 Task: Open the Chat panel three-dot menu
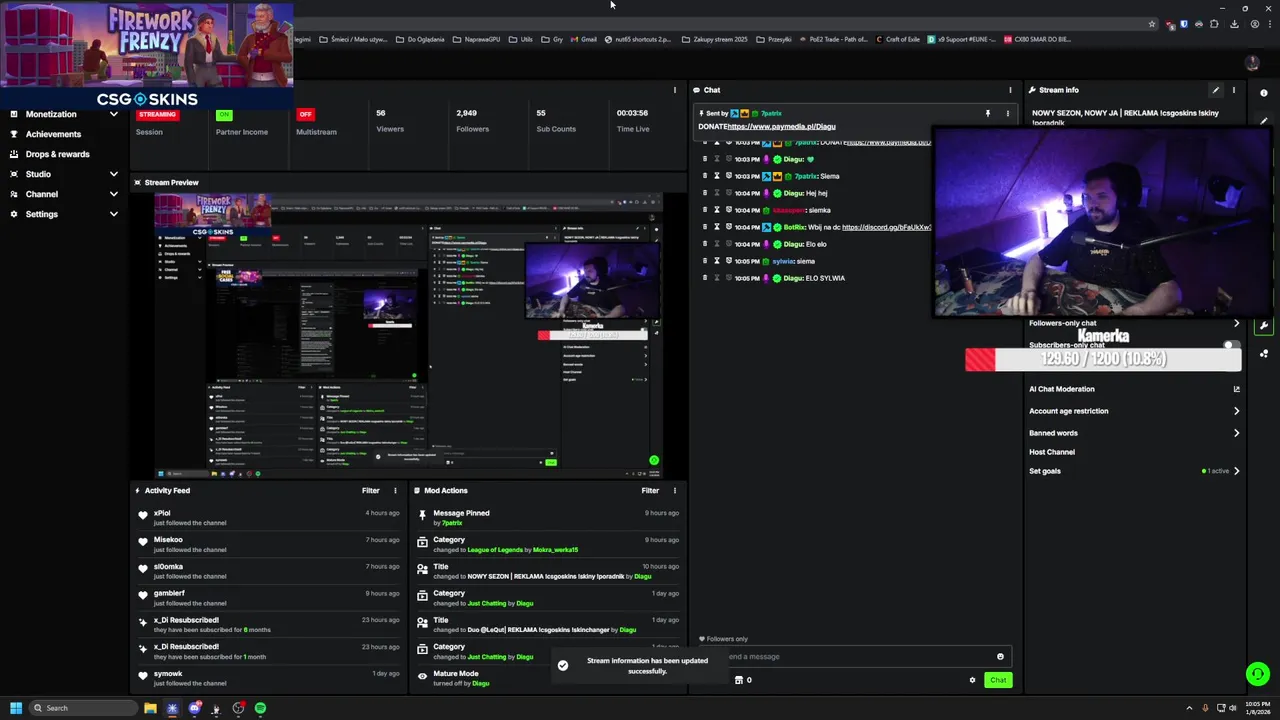(x=1010, y=90)
